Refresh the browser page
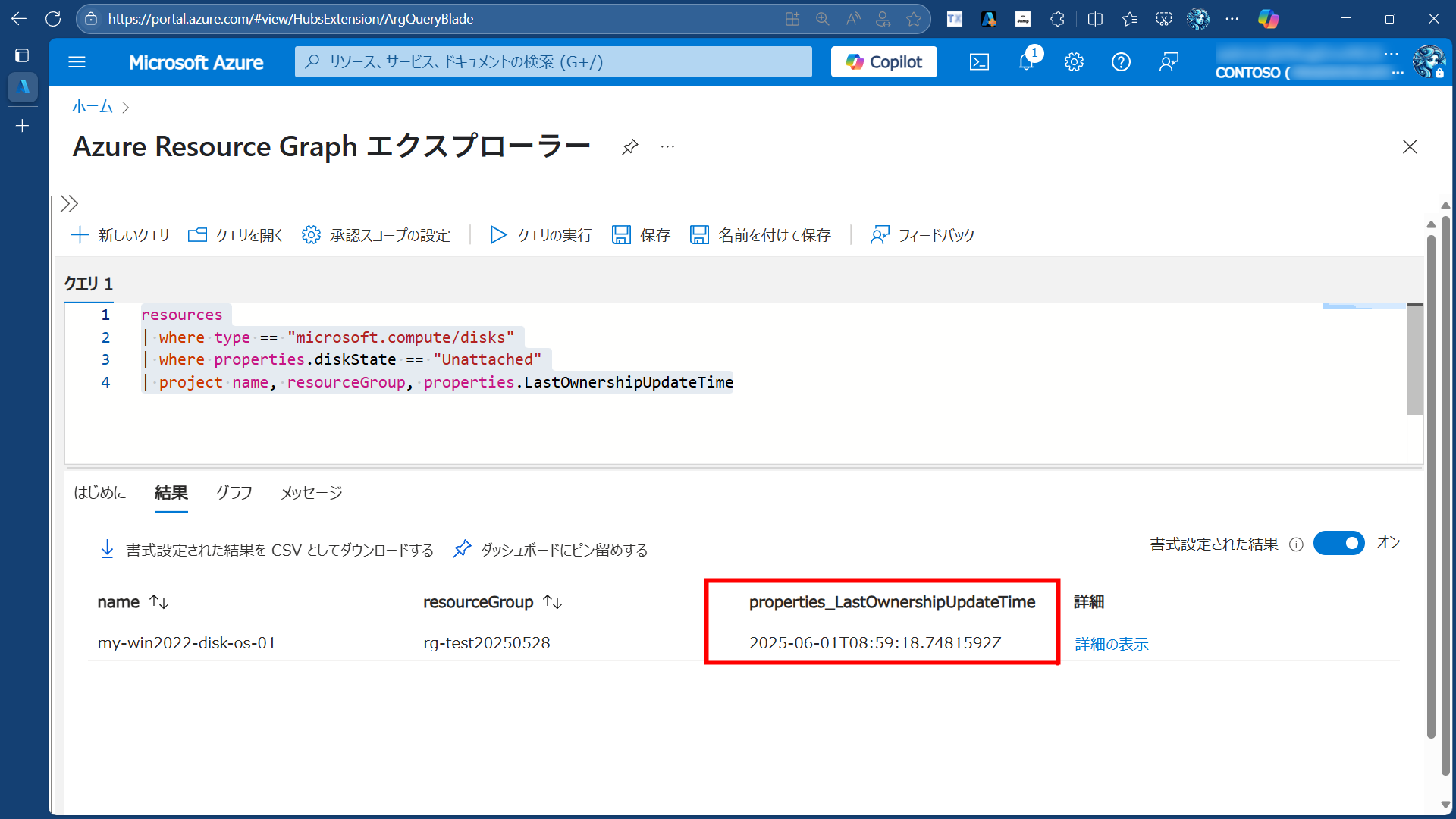 pyautogui.click(x=53, y=19)
